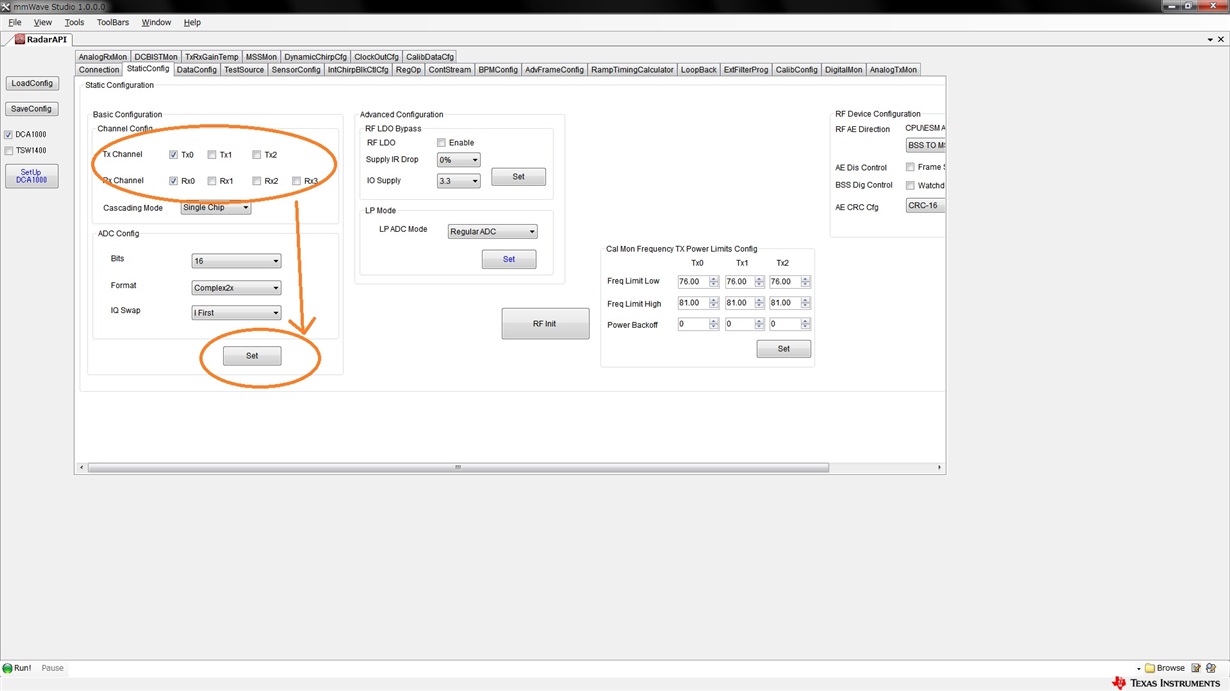
Task: Enable the BSS Dig Control Watchdog checkbox
Action: click(910, 185)
